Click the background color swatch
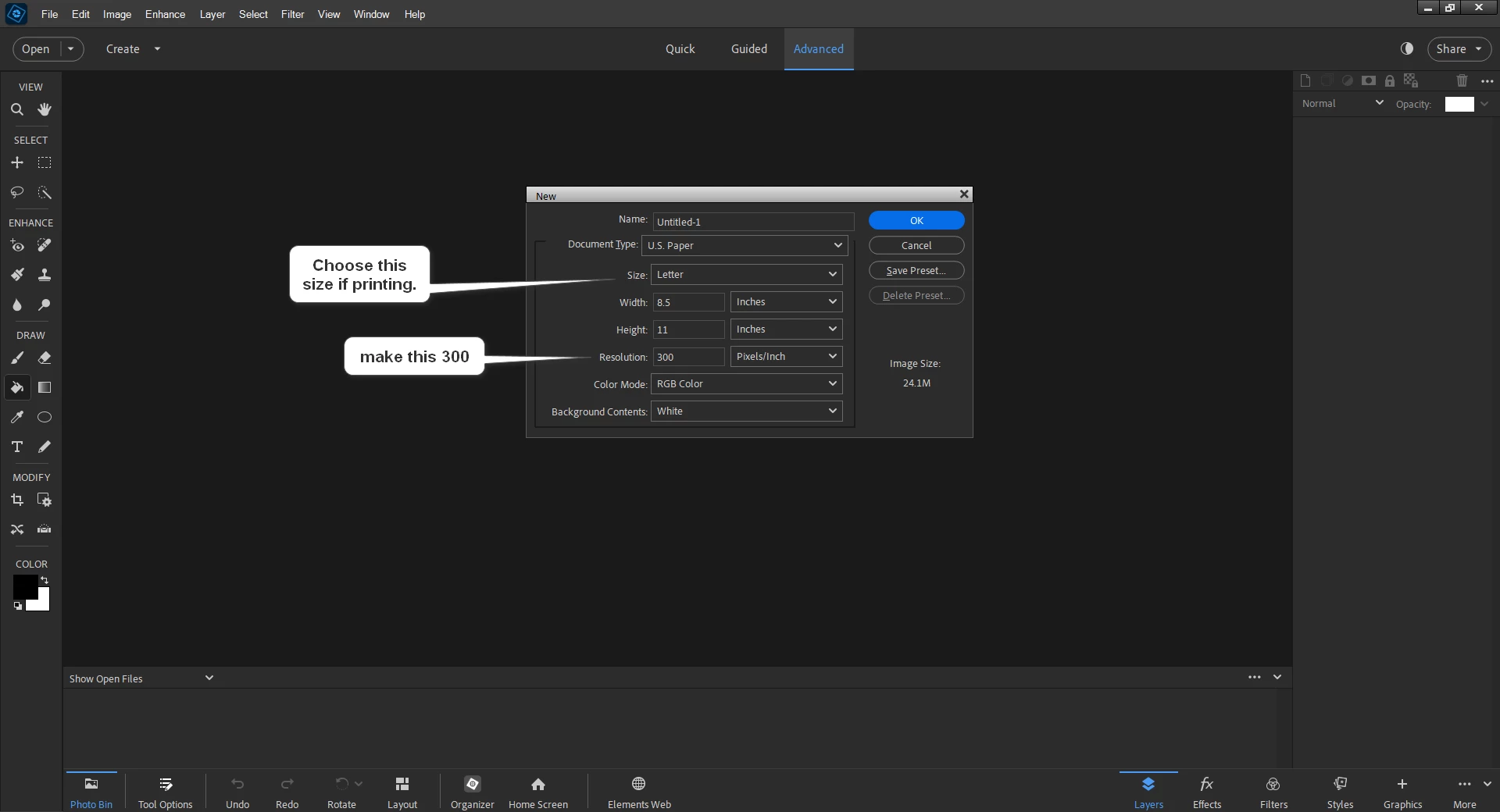 click(x=43, y=604)
